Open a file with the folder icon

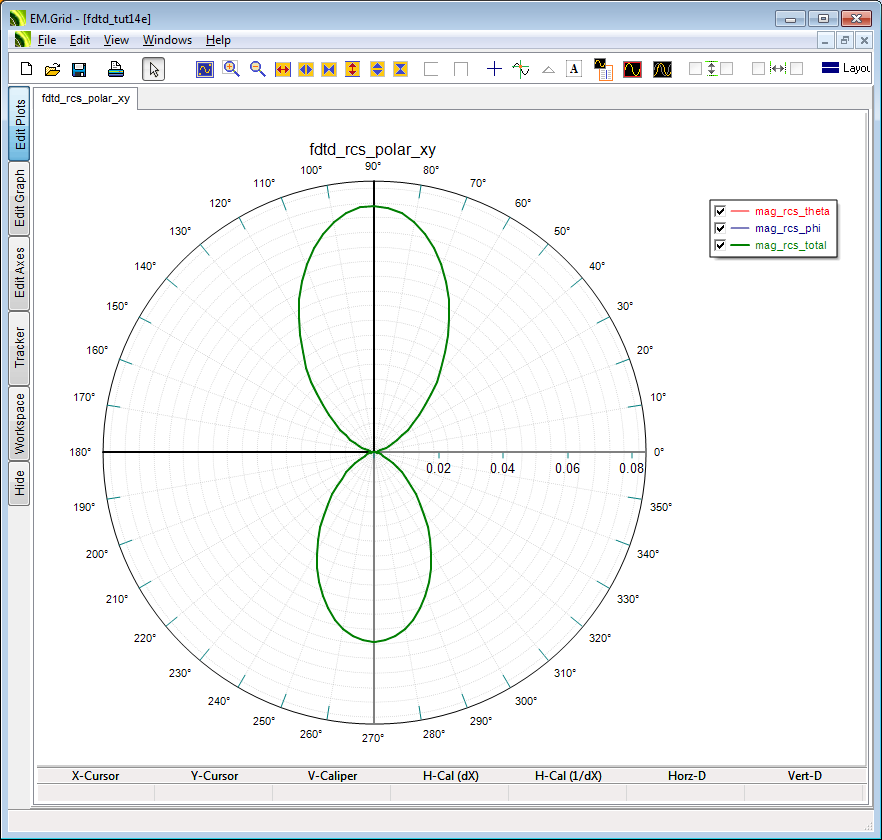tap(53, 69)
